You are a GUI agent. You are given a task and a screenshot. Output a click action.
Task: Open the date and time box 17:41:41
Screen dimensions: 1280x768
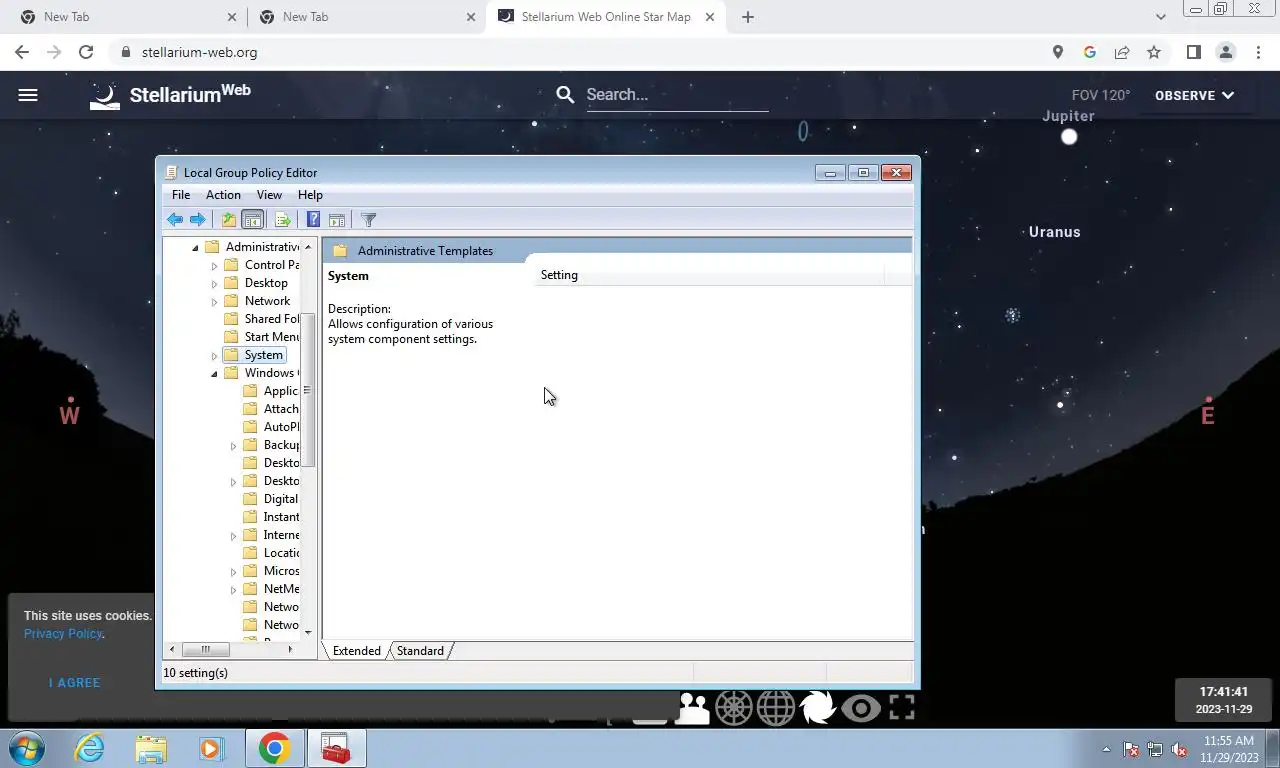(x=1224, y=700)
